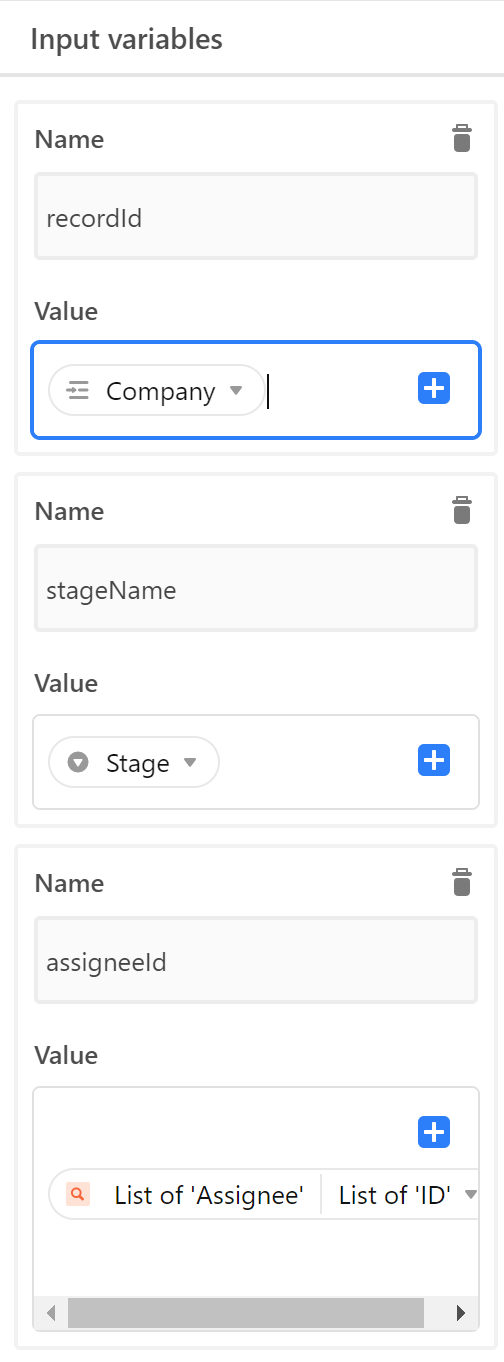The image size is (504, 1362).
Task: Delete the assigneeId input variable
Action: click(x=461, y=883)
